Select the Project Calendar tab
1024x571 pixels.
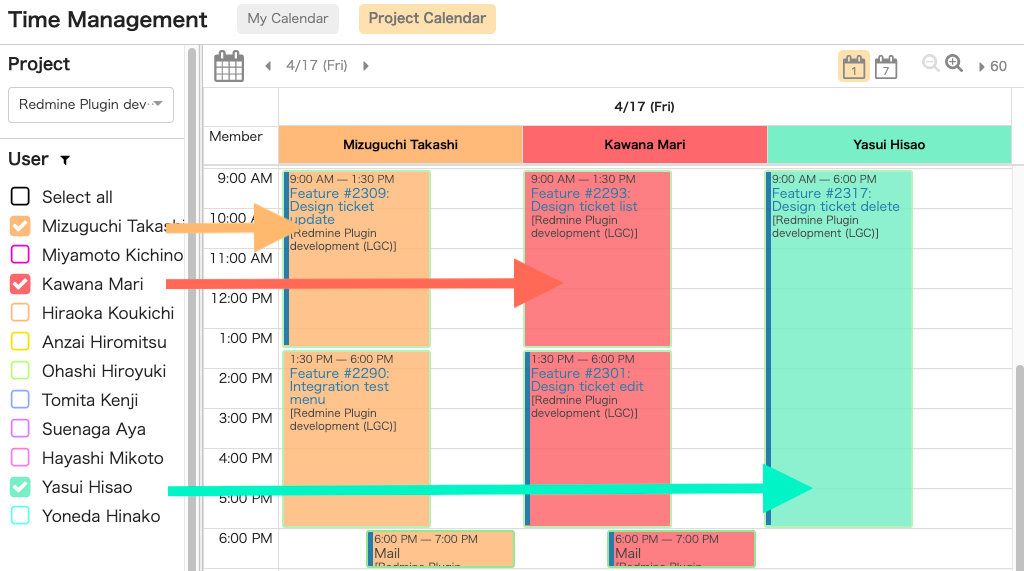[x=427, y=18]
